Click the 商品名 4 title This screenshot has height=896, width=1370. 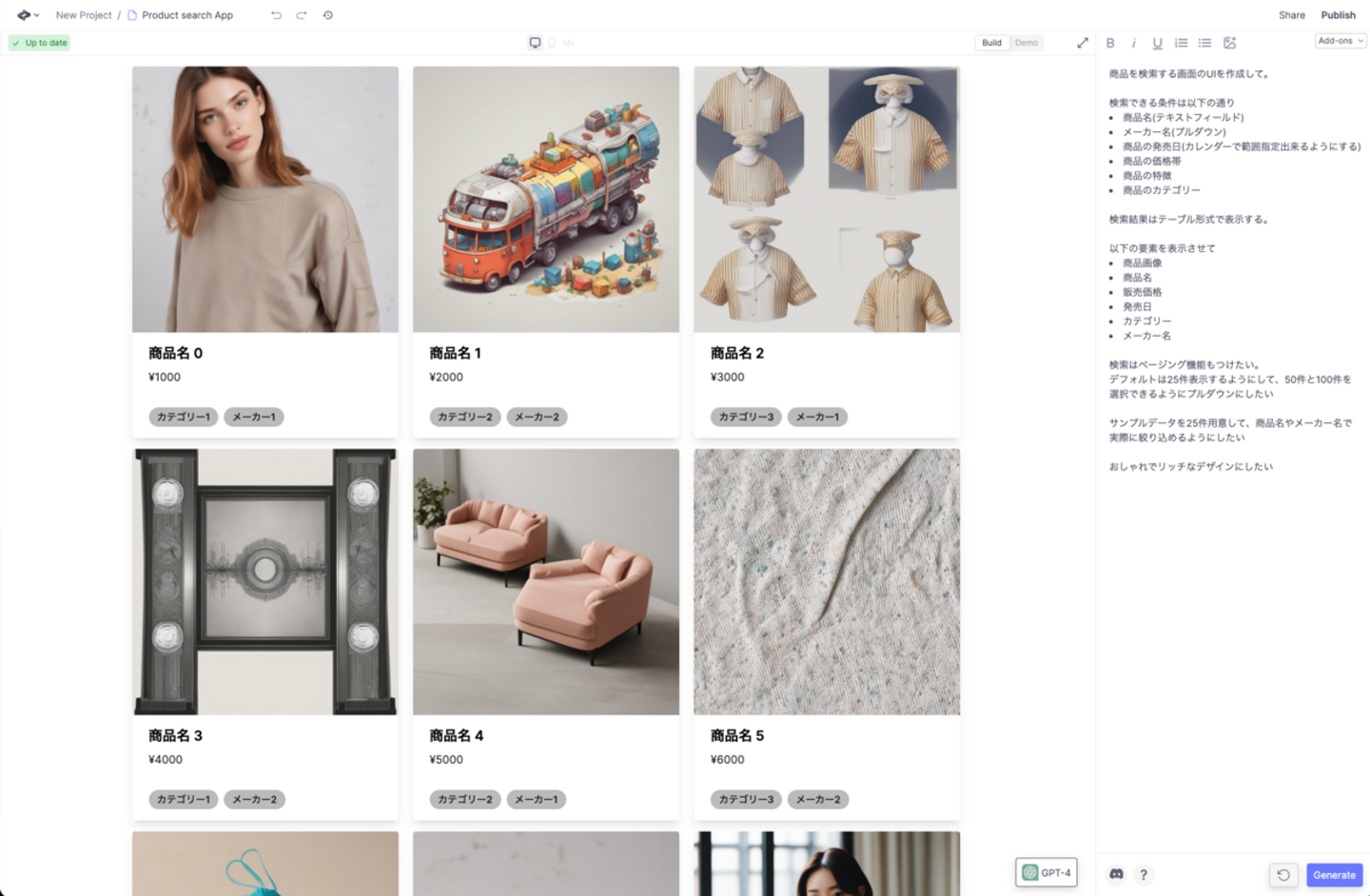(457, 735)
